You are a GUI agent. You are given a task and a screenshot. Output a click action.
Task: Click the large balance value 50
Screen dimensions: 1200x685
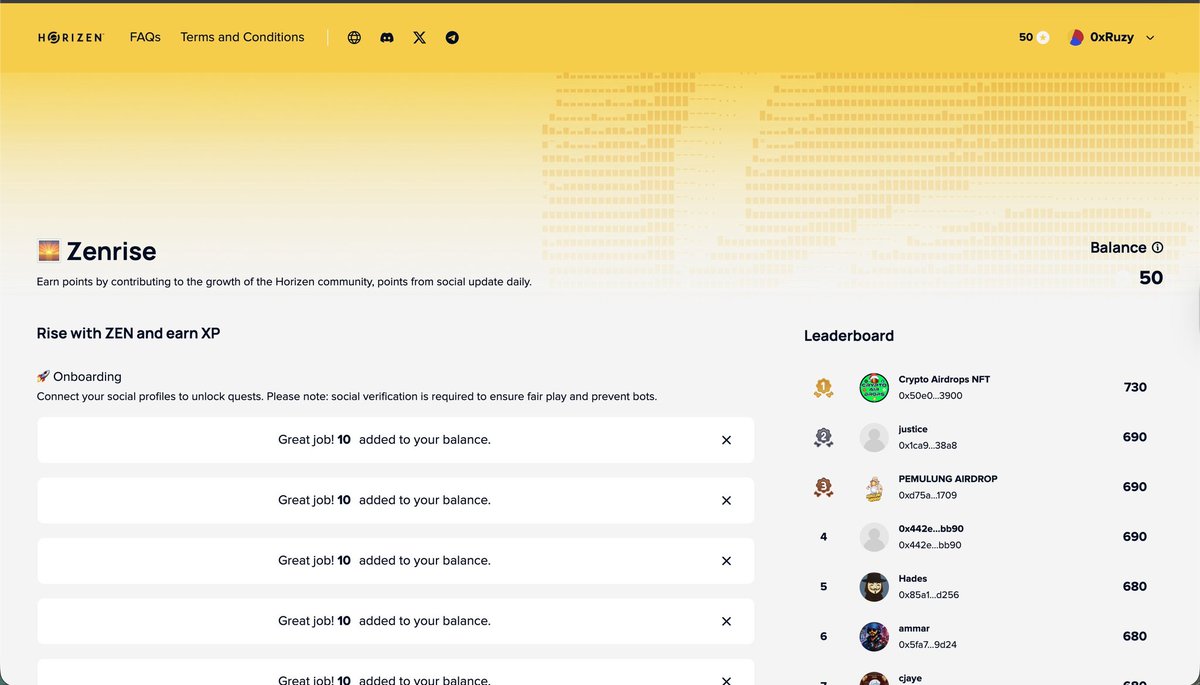coord(1151,277)
